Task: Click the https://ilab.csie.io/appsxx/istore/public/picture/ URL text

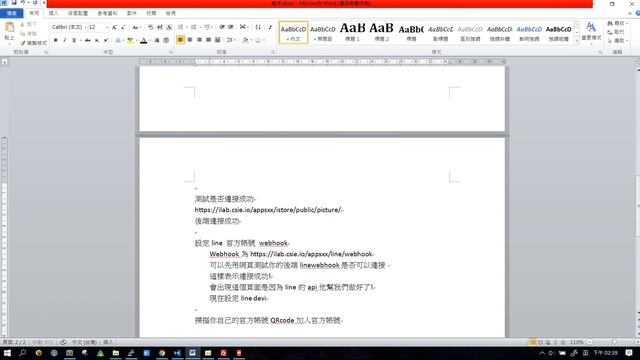Action: pos(268,210)
